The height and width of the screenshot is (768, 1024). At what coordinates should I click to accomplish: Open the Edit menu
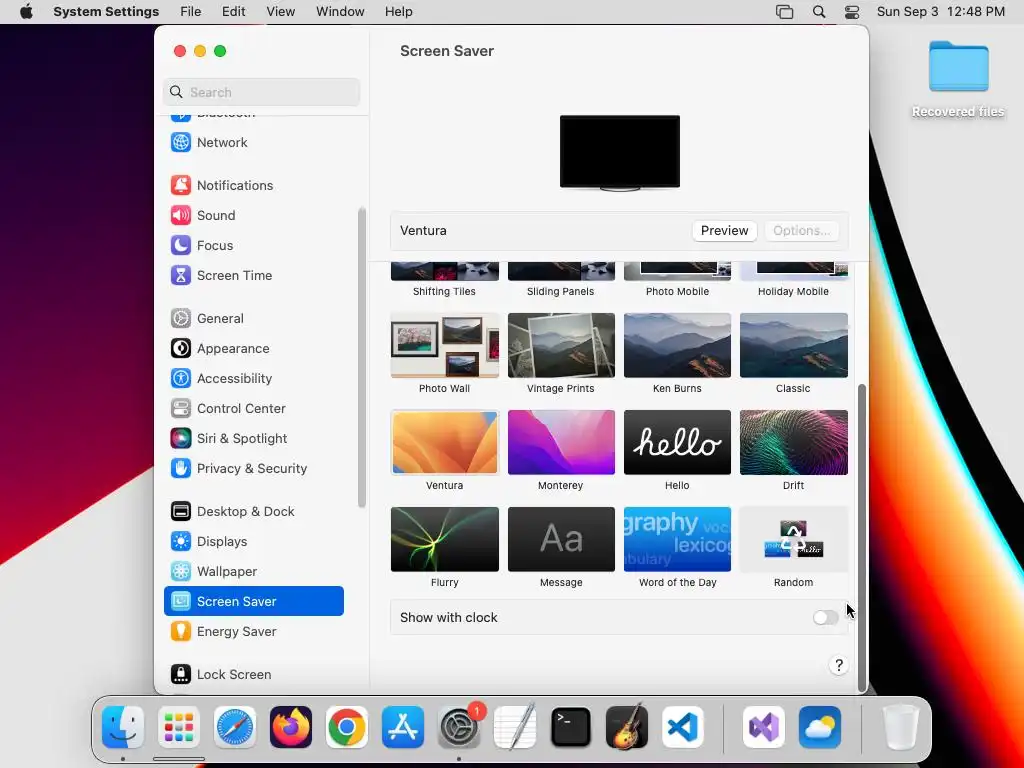233,12
